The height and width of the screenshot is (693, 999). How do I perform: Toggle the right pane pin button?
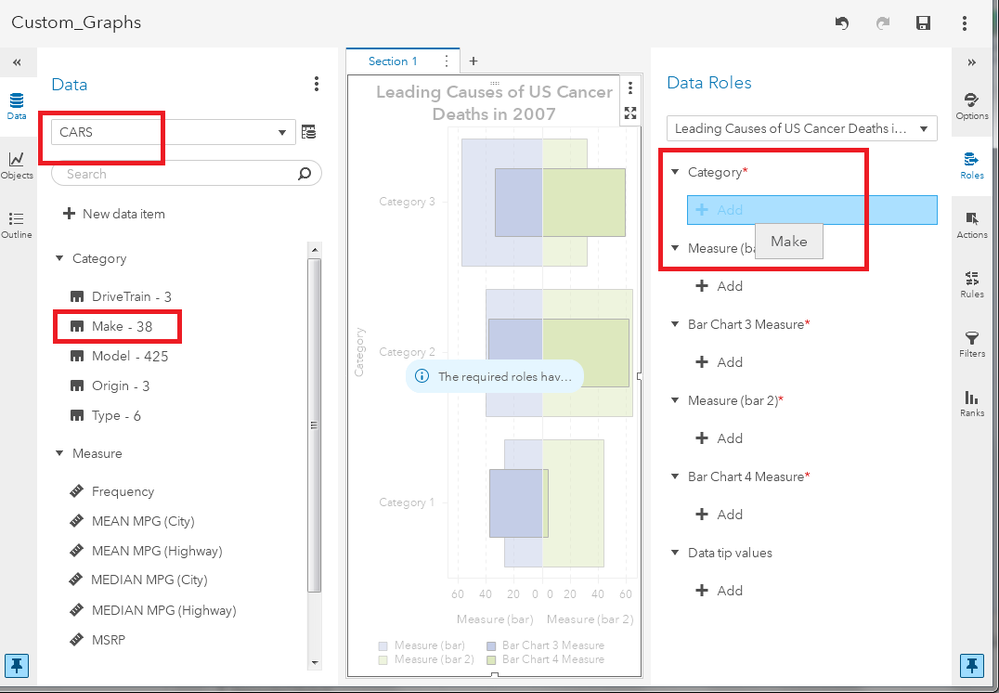[971, 665]
